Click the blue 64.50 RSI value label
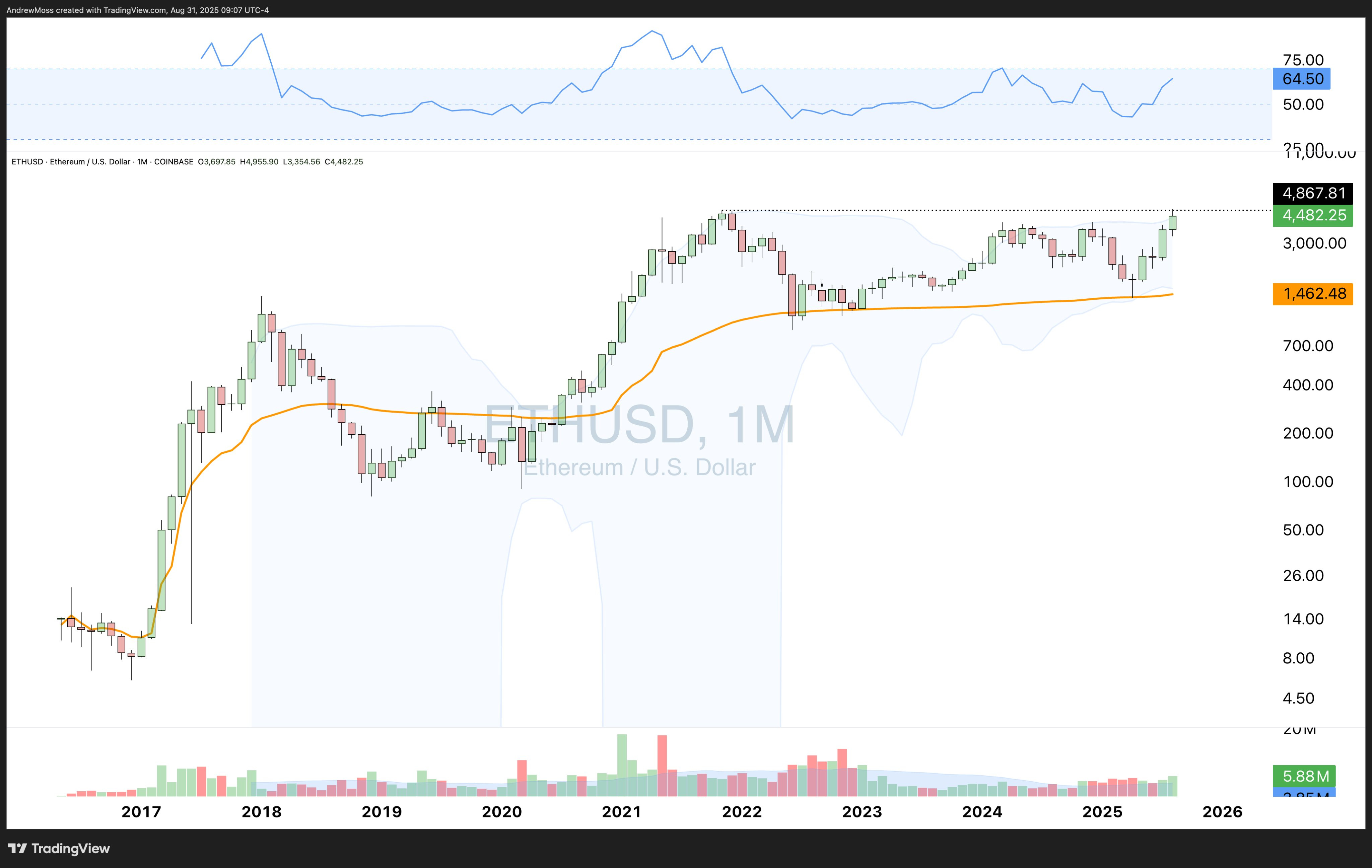This screenshot has height=868, width=1372. [x=1301, y=79]
